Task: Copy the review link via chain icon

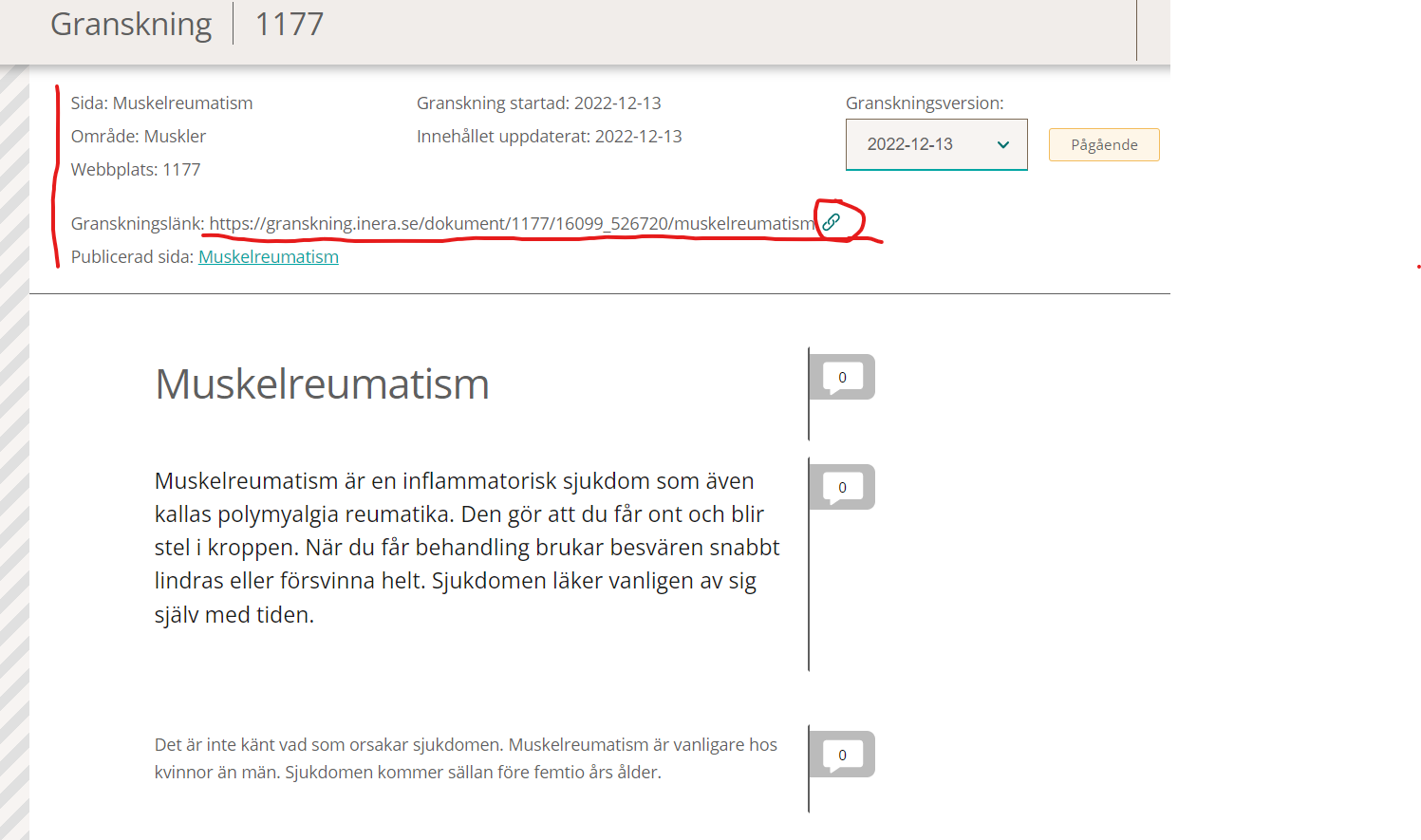Action: click(832, 222)
